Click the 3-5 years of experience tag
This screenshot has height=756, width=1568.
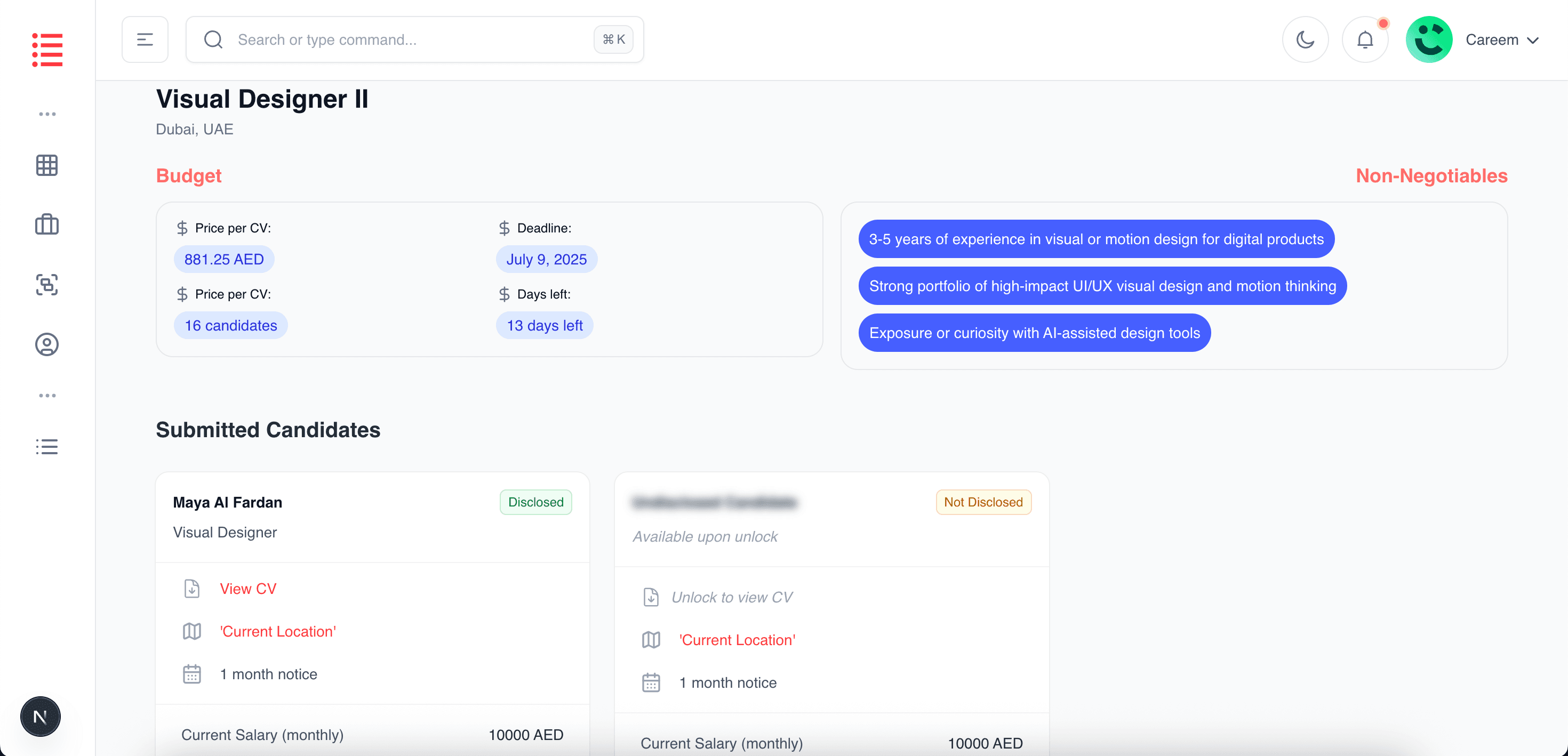[x=1095, y=239]
